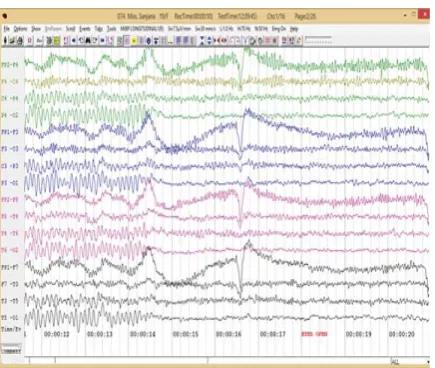This screenshot has height=368, width=435.
Task: Click the 00:00:16 time label
Action: (x=229, y=334)
